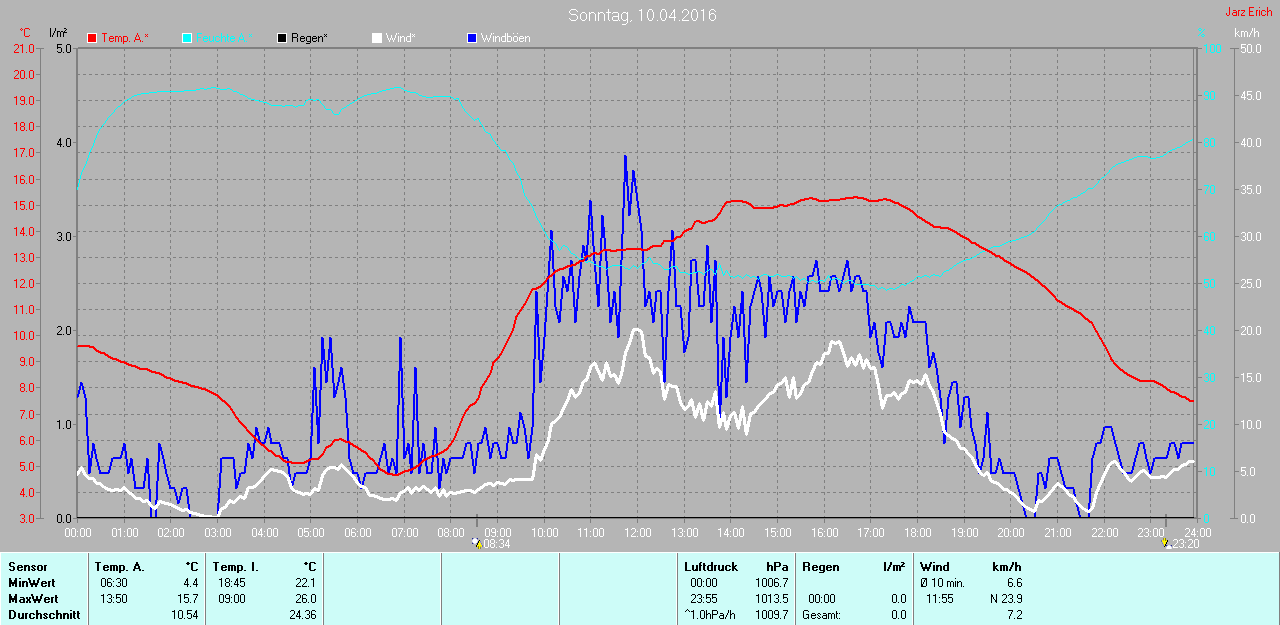The image size is (1280, 625).
Task: Click the Luftdruck maximum '1013.5'
Action: click(x=770, y=599)
